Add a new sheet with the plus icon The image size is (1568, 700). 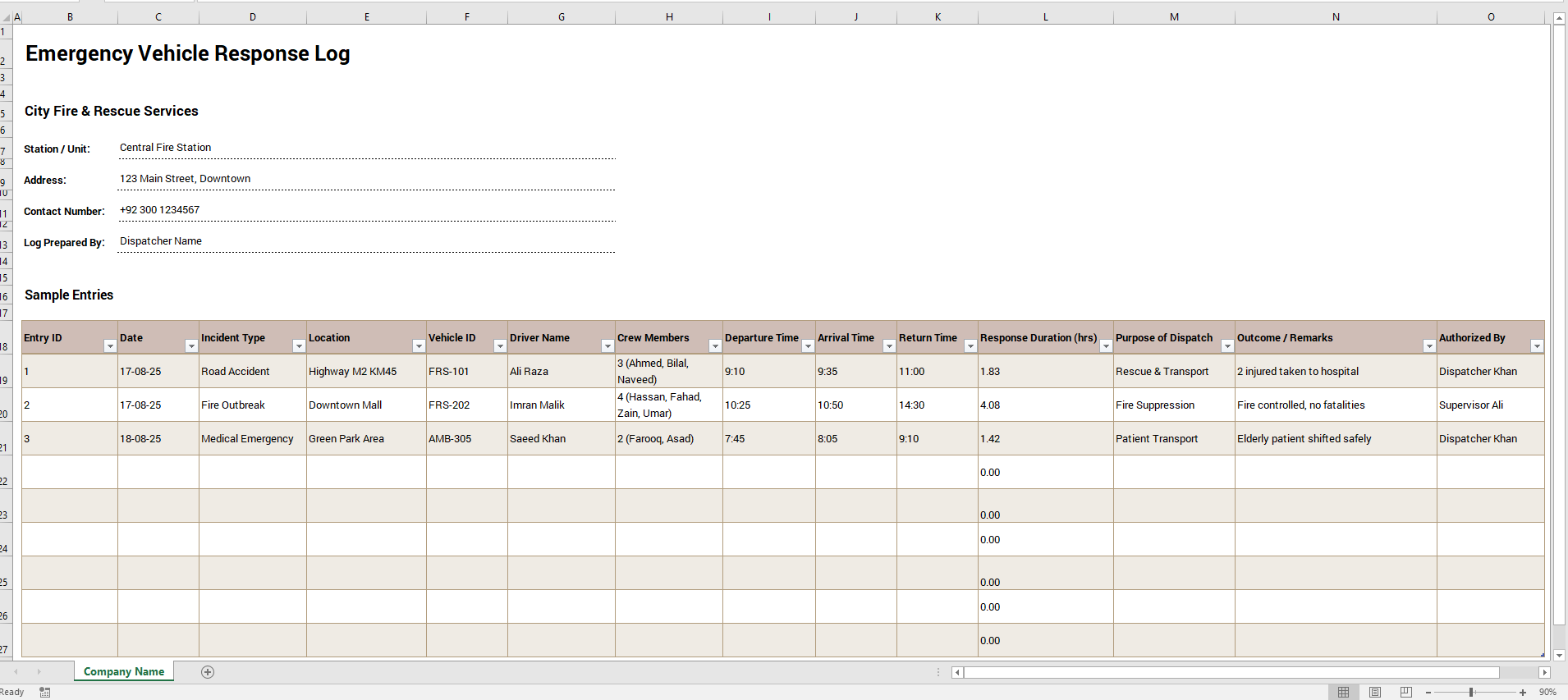tap(208, 672)
